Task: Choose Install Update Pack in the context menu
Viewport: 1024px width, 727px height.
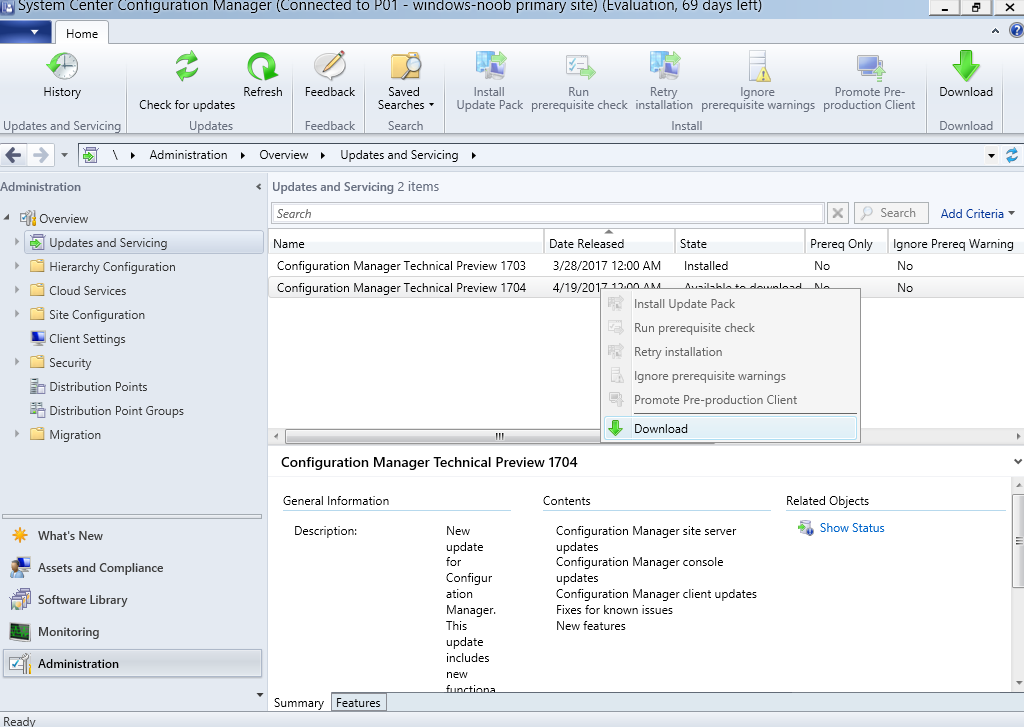Action: click(730, 304)
